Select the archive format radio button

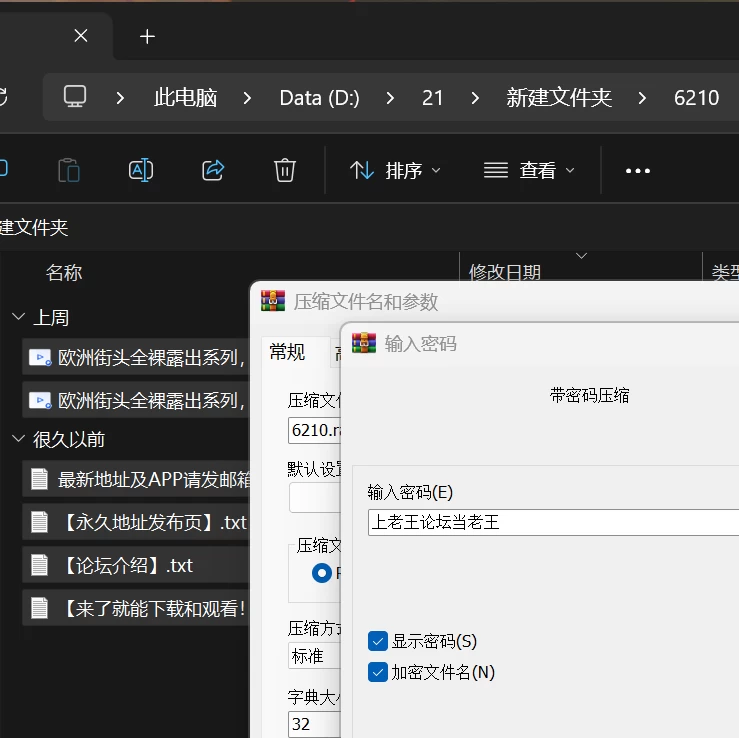click(x=322, y=574)
